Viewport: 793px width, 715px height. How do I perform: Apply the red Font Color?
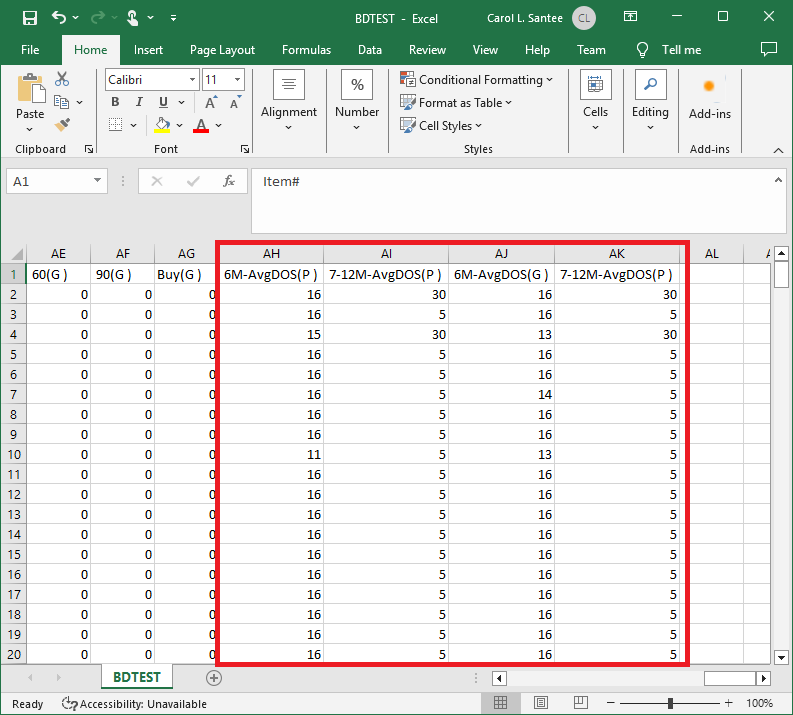(201, 125)
